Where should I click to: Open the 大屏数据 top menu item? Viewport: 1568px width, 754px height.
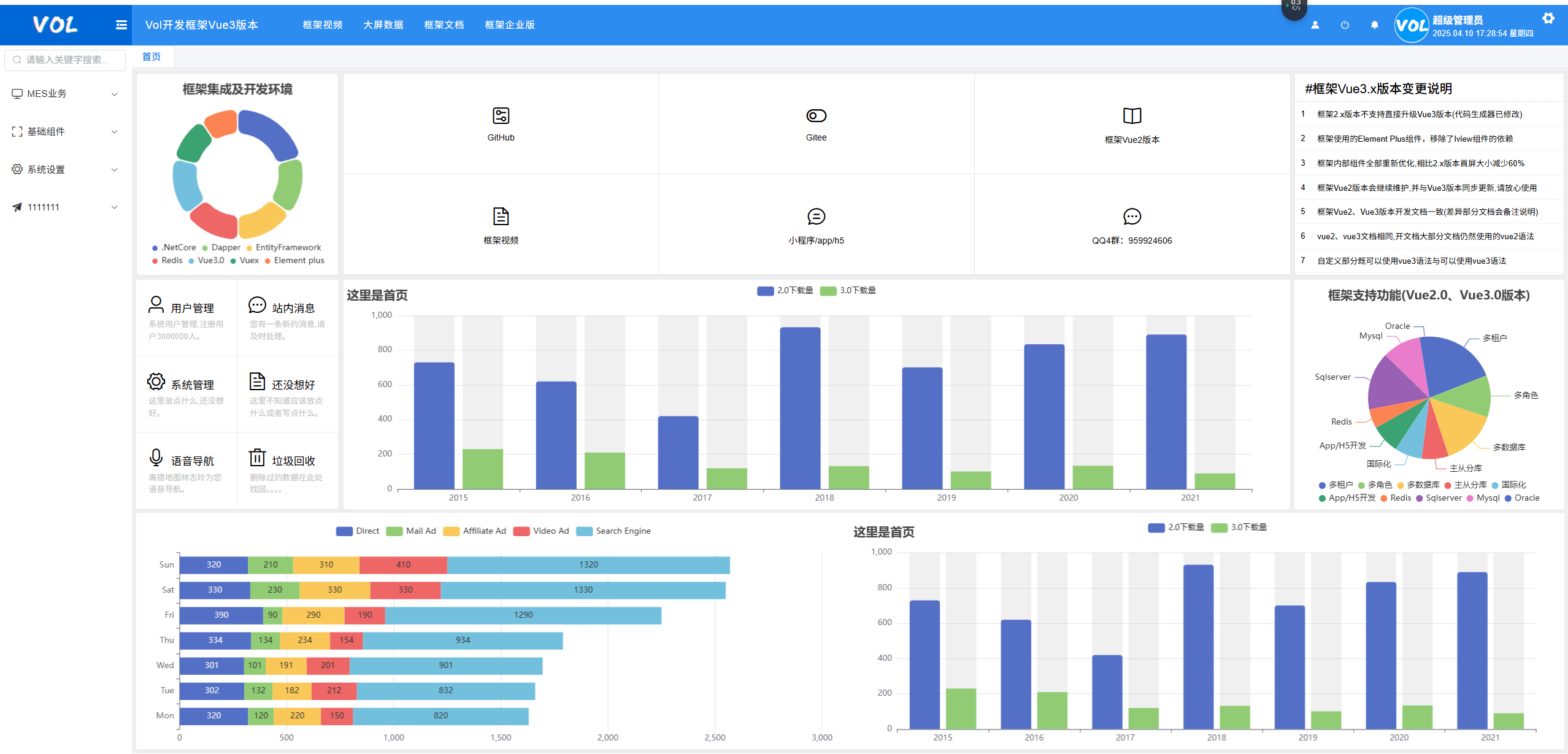tap(383, 25)
